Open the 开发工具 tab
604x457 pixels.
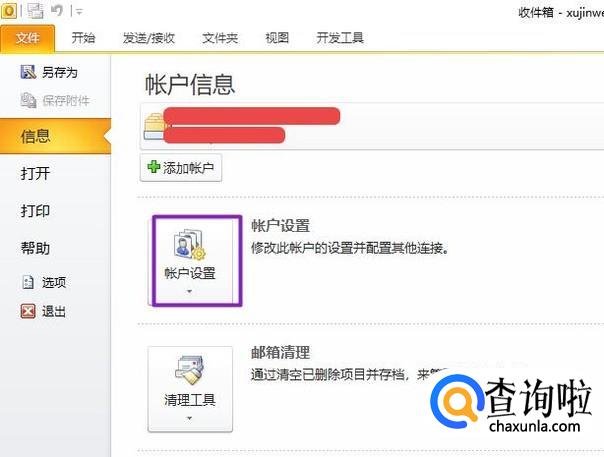pos(340,38)
